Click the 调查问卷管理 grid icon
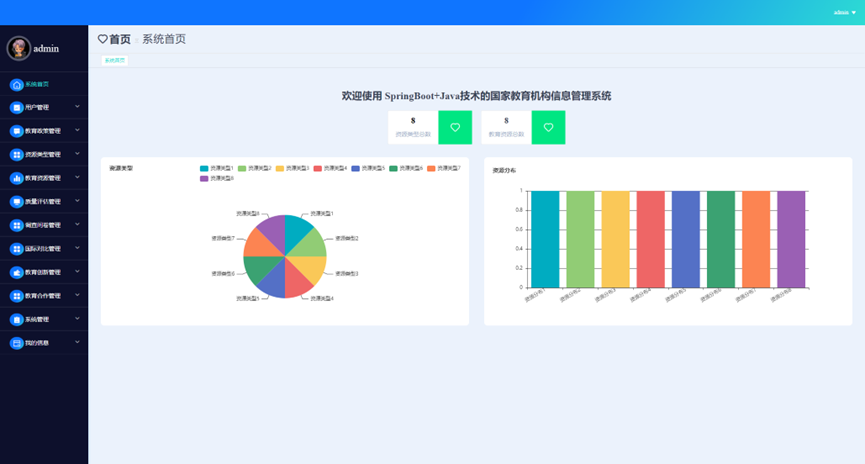Viewport: 865px width, 464px height. 17,226
